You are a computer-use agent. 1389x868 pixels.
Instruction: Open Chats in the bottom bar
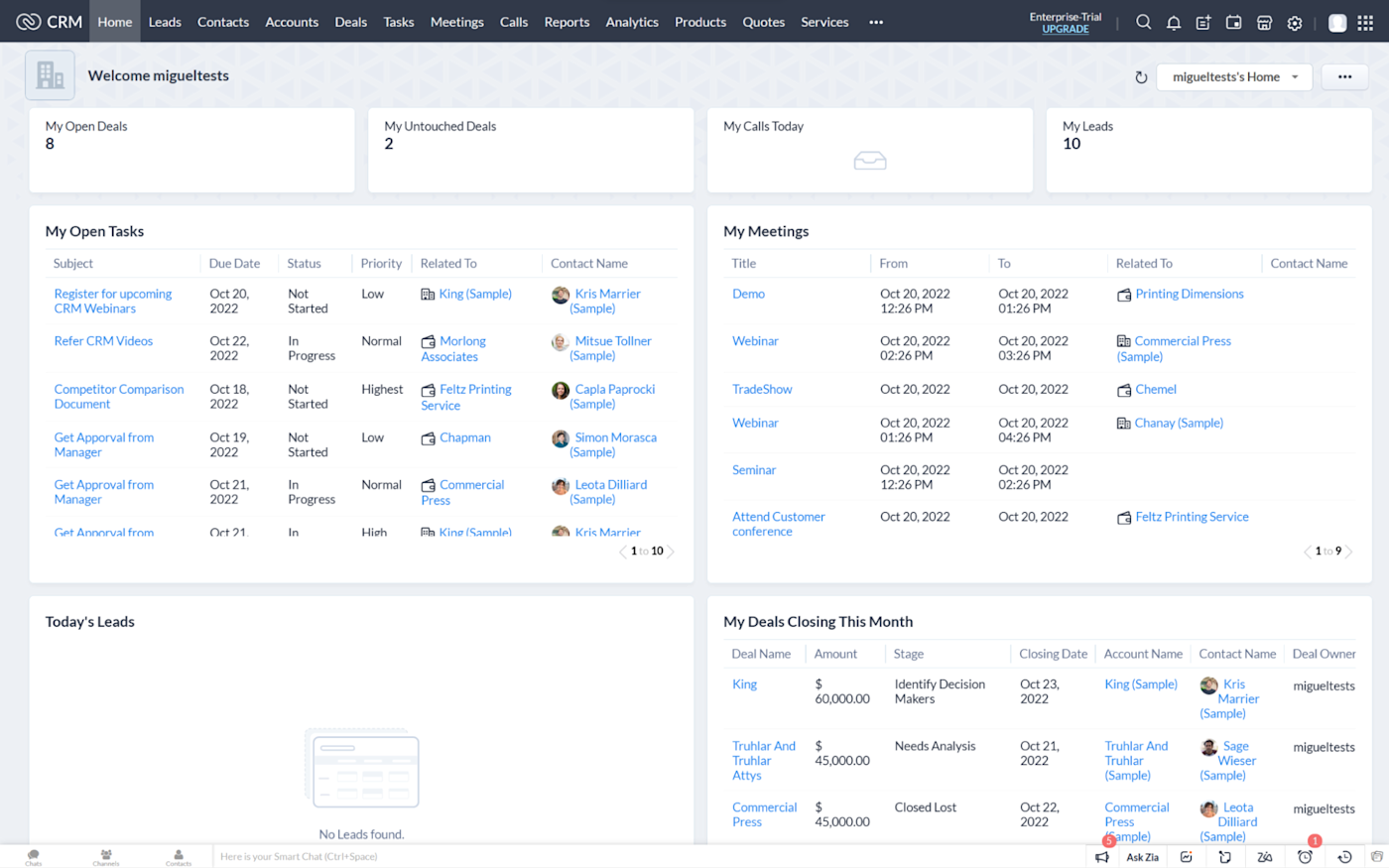34,857
